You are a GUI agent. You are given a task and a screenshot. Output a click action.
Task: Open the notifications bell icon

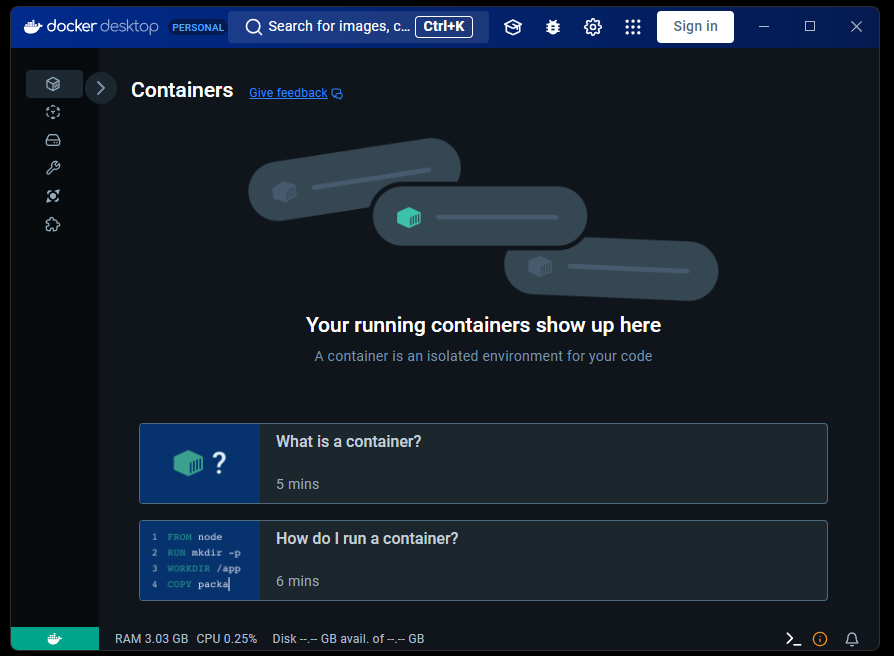[852, 639]
